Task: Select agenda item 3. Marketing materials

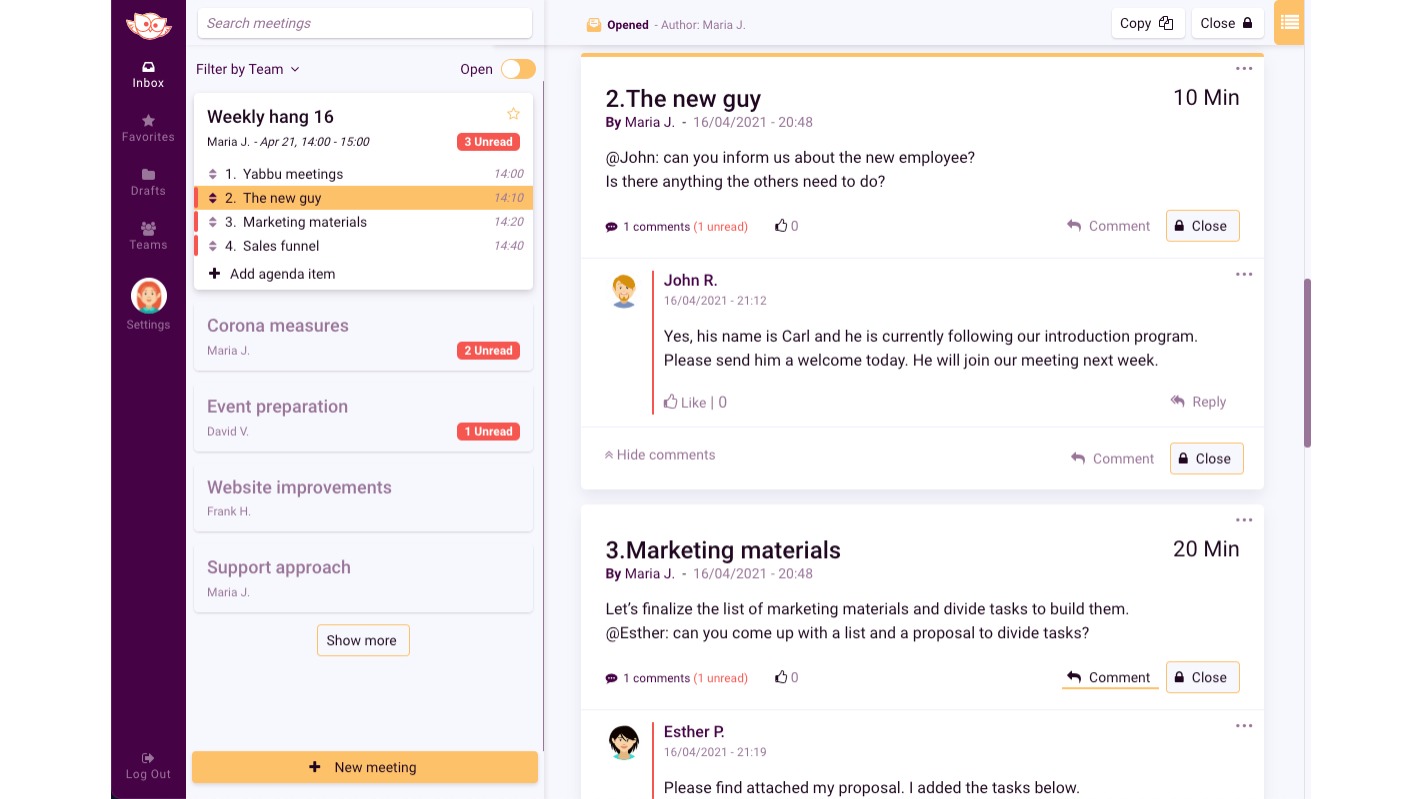Action: click(363, 222)
